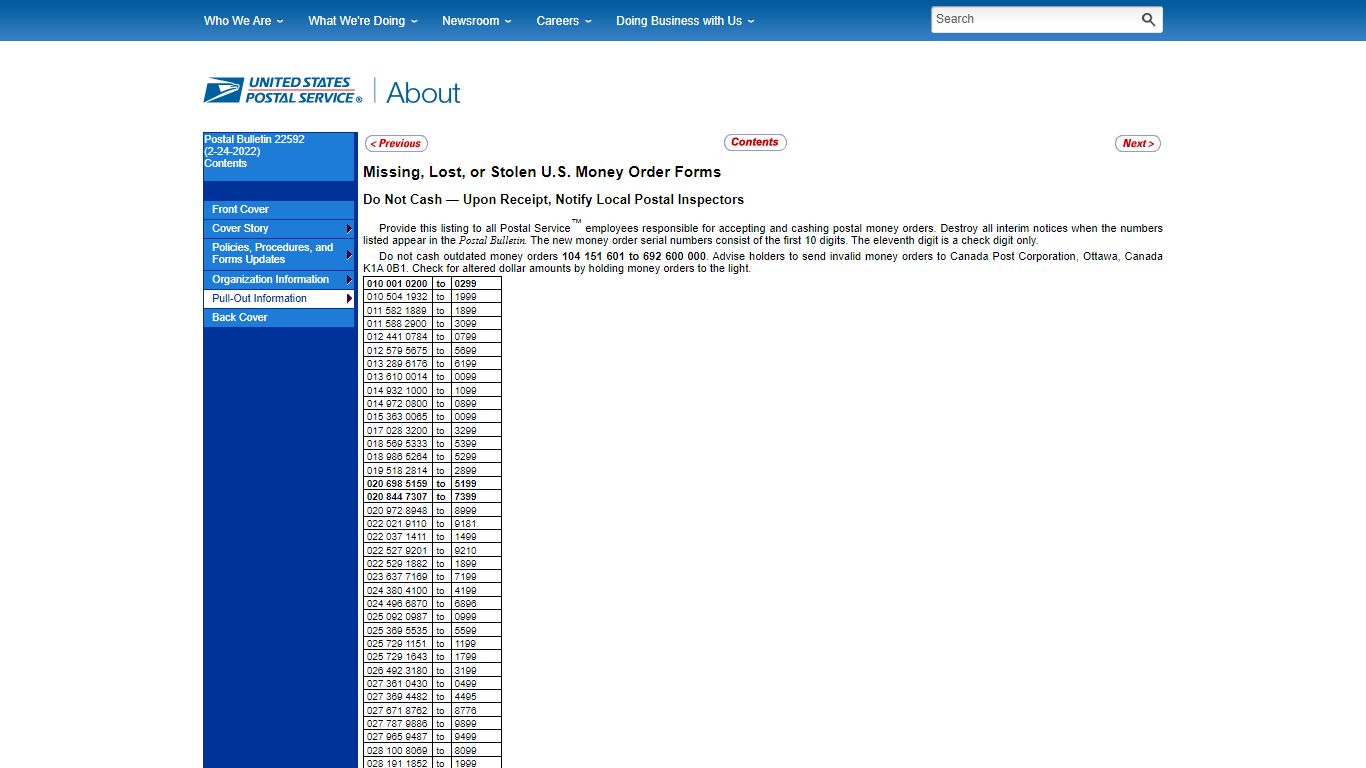The height and width of the screenshot is (768, 1366).
Task: Click serial number 013 610 0014
Action: [x=397, y=377]
